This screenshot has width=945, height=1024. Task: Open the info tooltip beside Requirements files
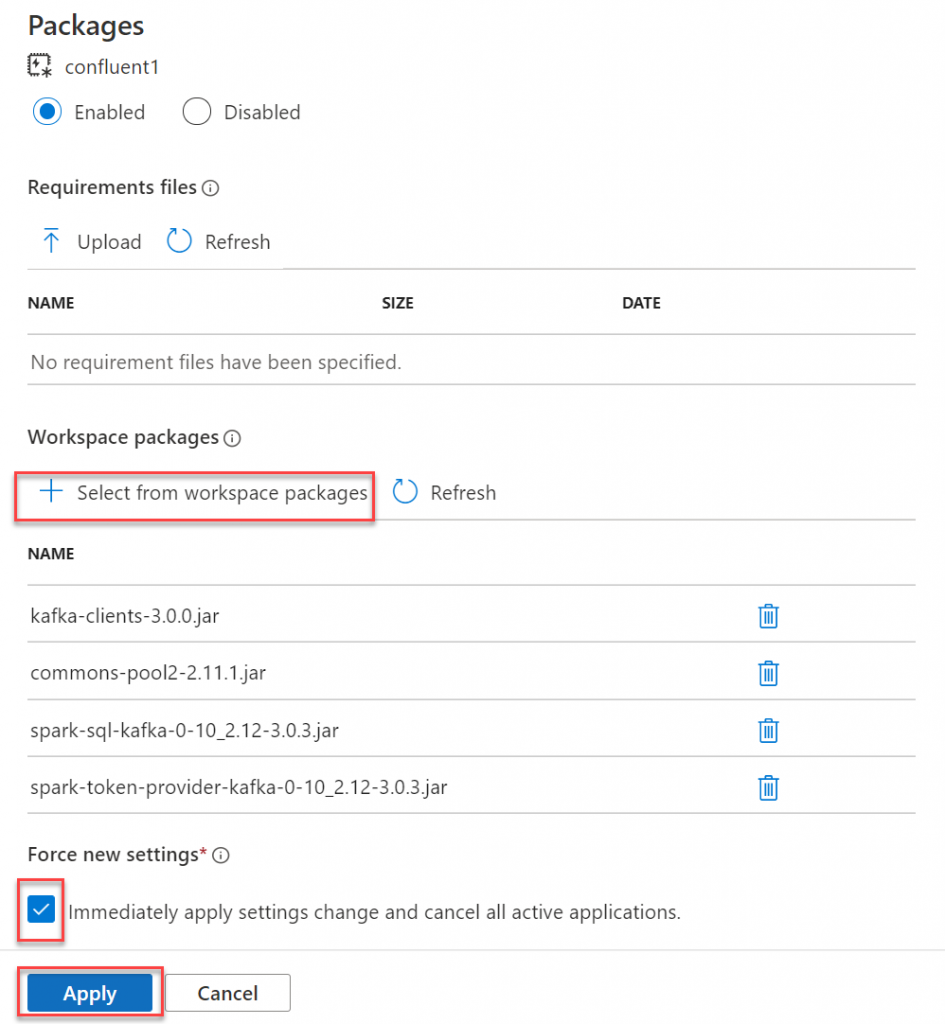212,188
